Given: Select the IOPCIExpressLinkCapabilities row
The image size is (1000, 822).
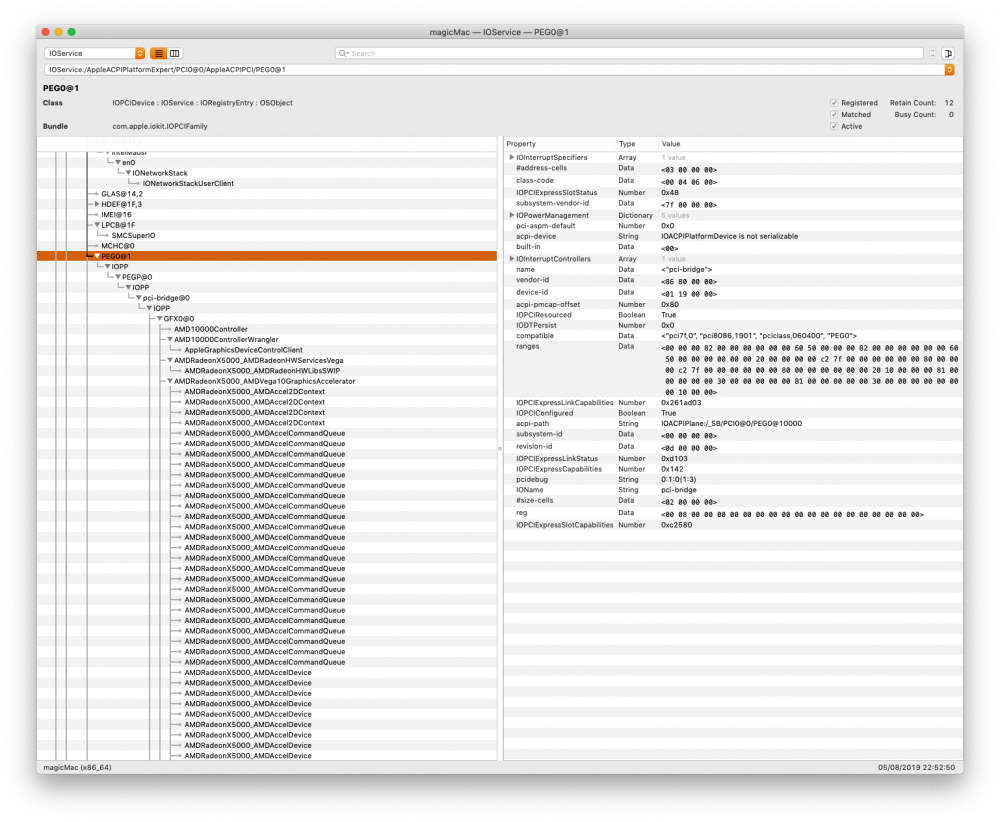Looking at the screenshot, I should pyautogui.click(x=733, y=403).
